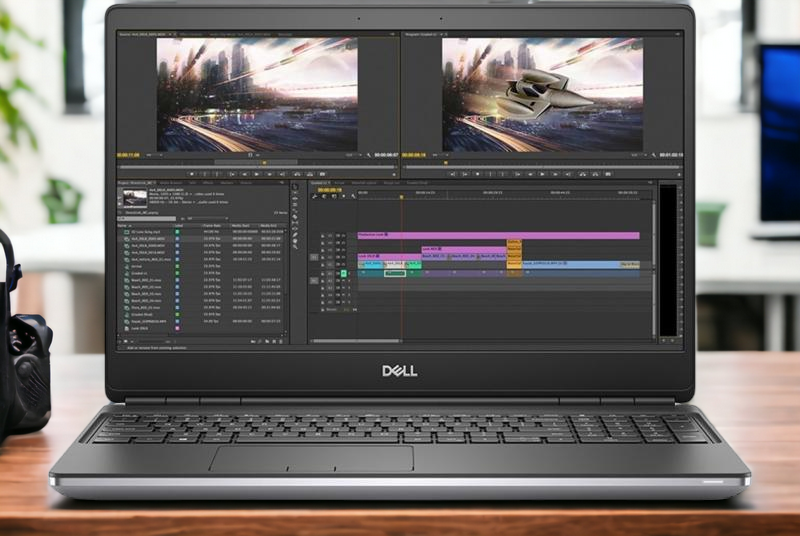Step back one frame in Source monitor

pos(245,174)
